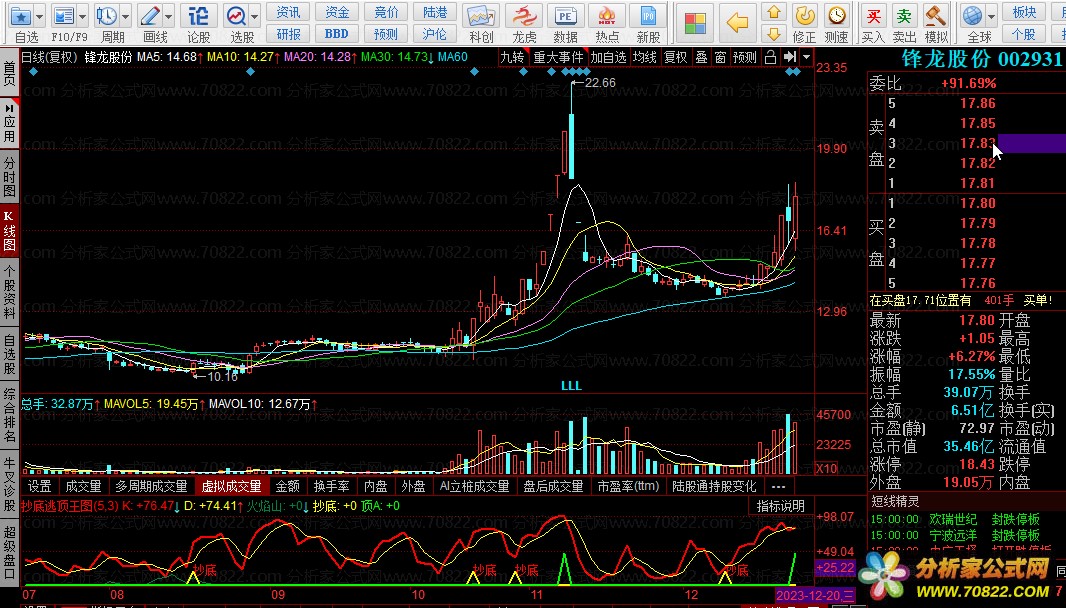The height and width of the screenshot is (608, 1066).
Task: Toggle 均线 moving averages display
Action: [644, 57]
